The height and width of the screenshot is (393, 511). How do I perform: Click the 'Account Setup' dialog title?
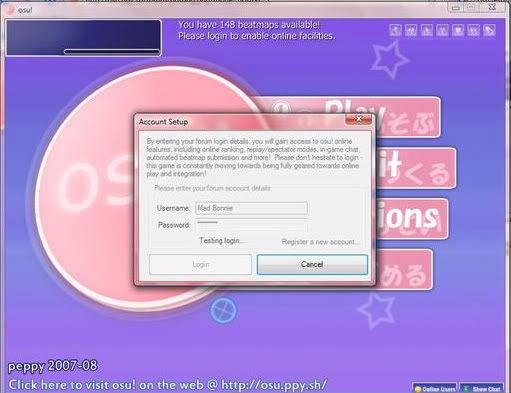tap(163, 122)
